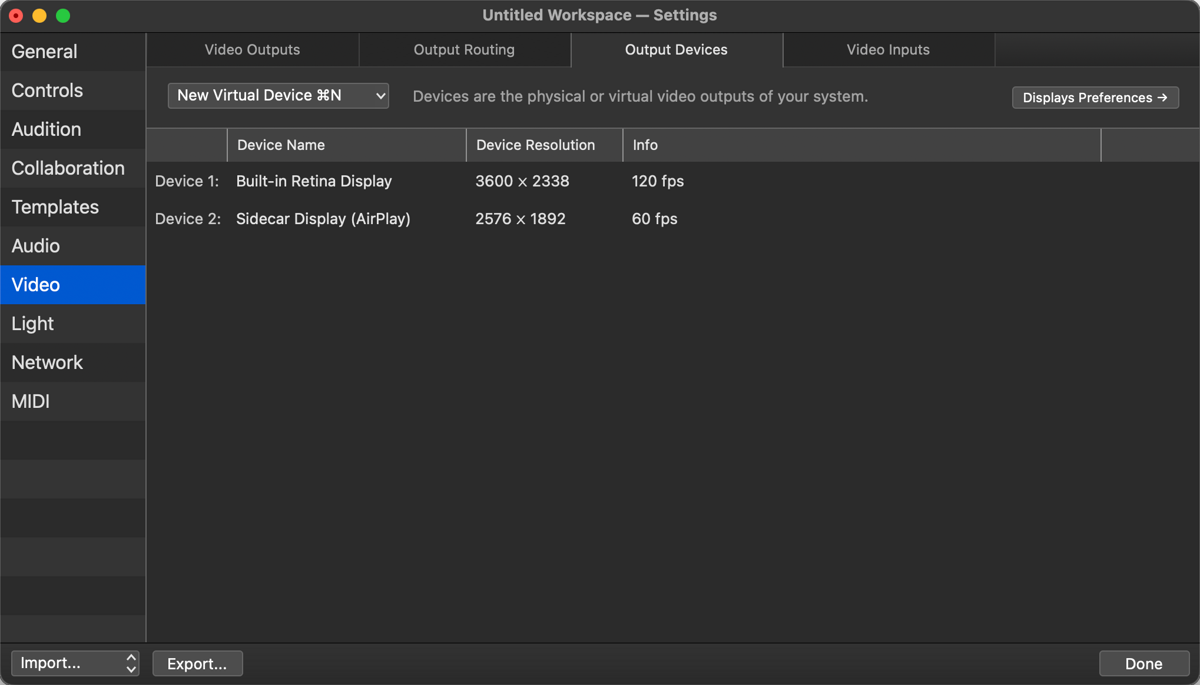Click the 120 fps info cell
Image resolution: width=1200 pixels, height=685 pixels.
658,182
